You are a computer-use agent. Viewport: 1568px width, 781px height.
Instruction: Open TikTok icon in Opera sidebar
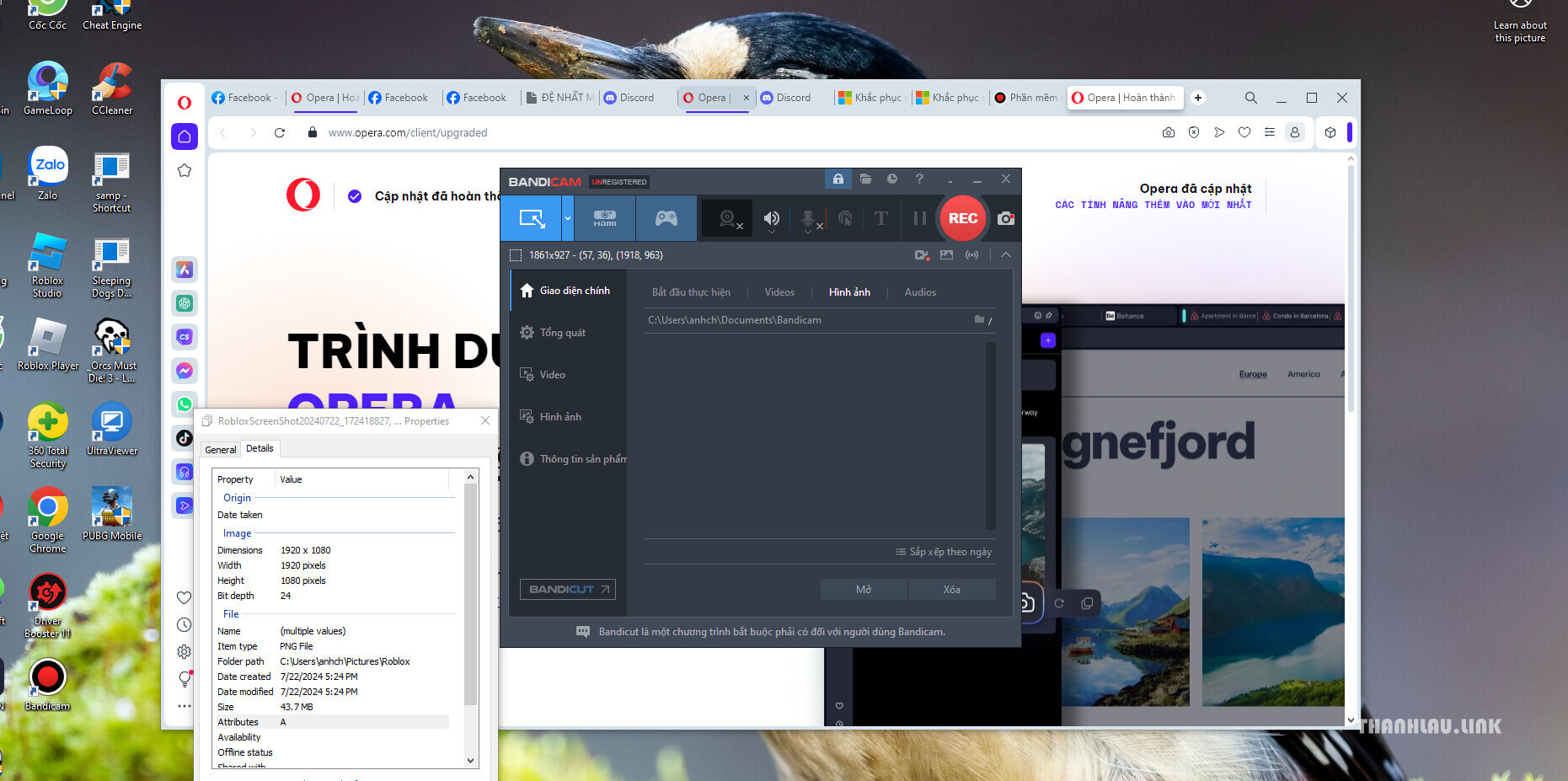point(185,438)
